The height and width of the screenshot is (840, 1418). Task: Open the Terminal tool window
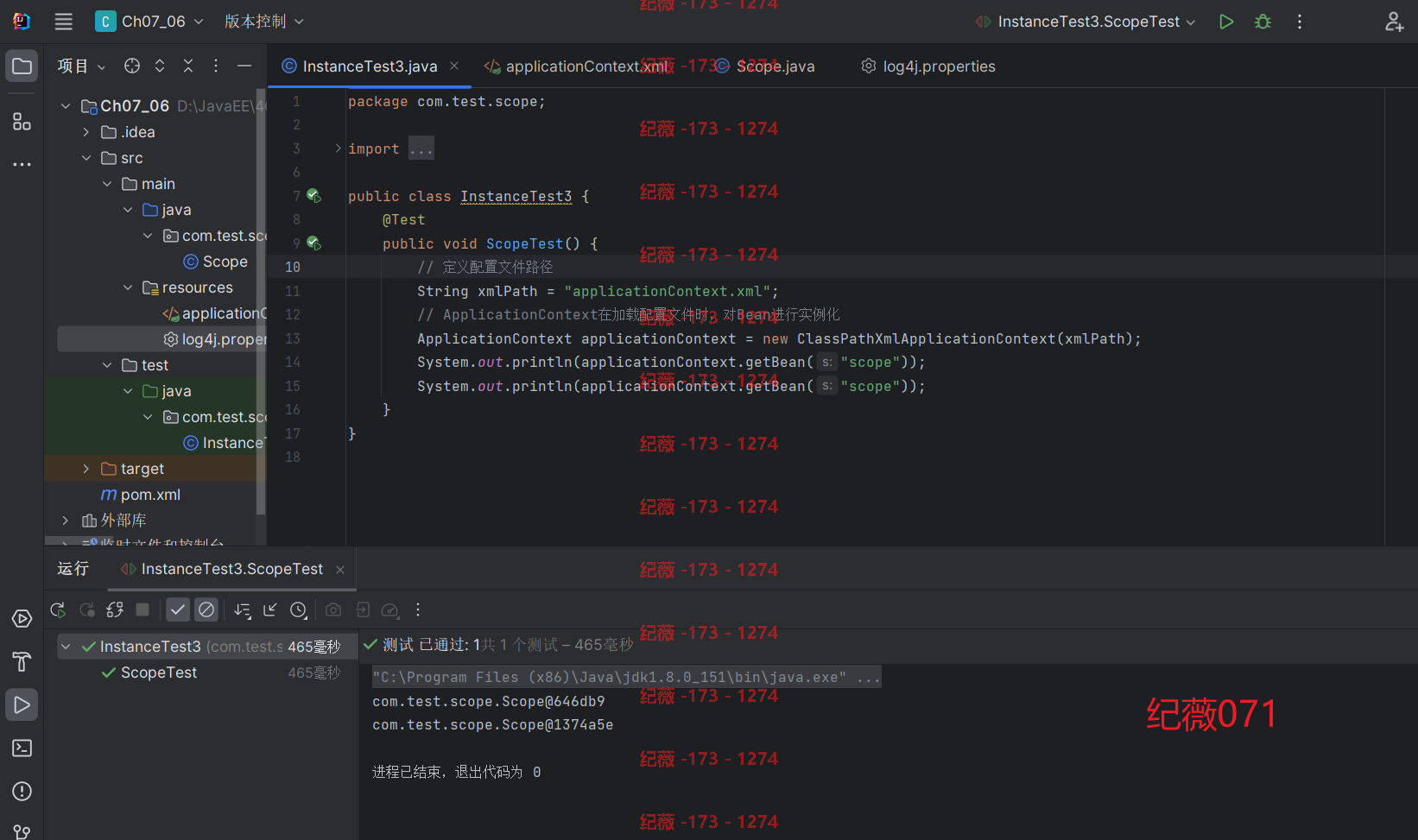click(x=22, y=748)
